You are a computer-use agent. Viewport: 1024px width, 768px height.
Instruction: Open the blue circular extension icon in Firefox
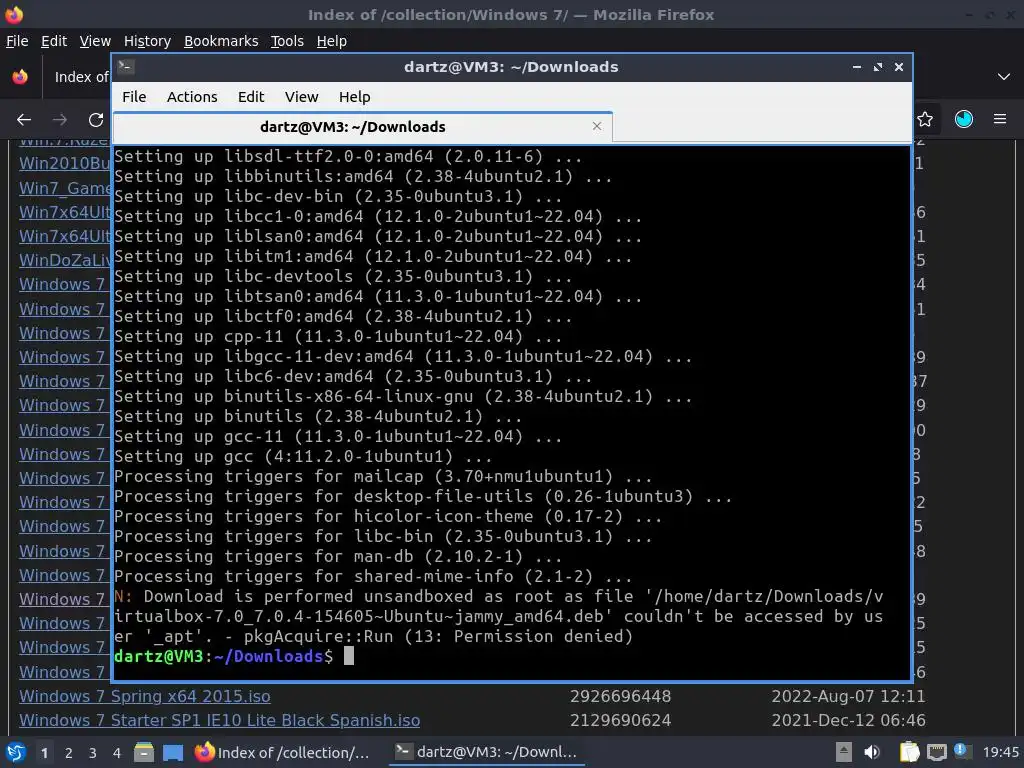(964, 119)
